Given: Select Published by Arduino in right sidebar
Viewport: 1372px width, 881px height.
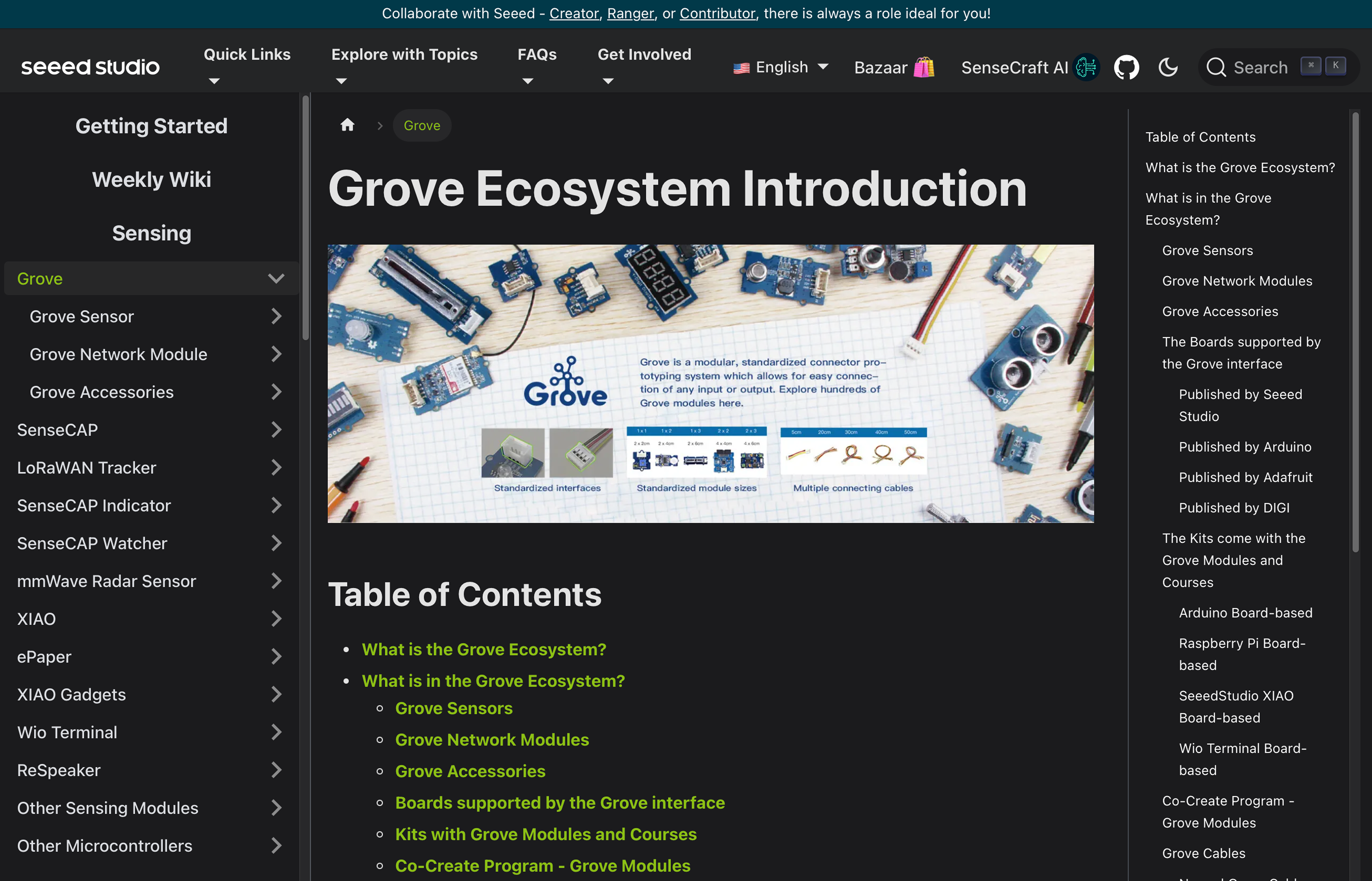Looking at the screenshot, I should (x=1246, y=447).
